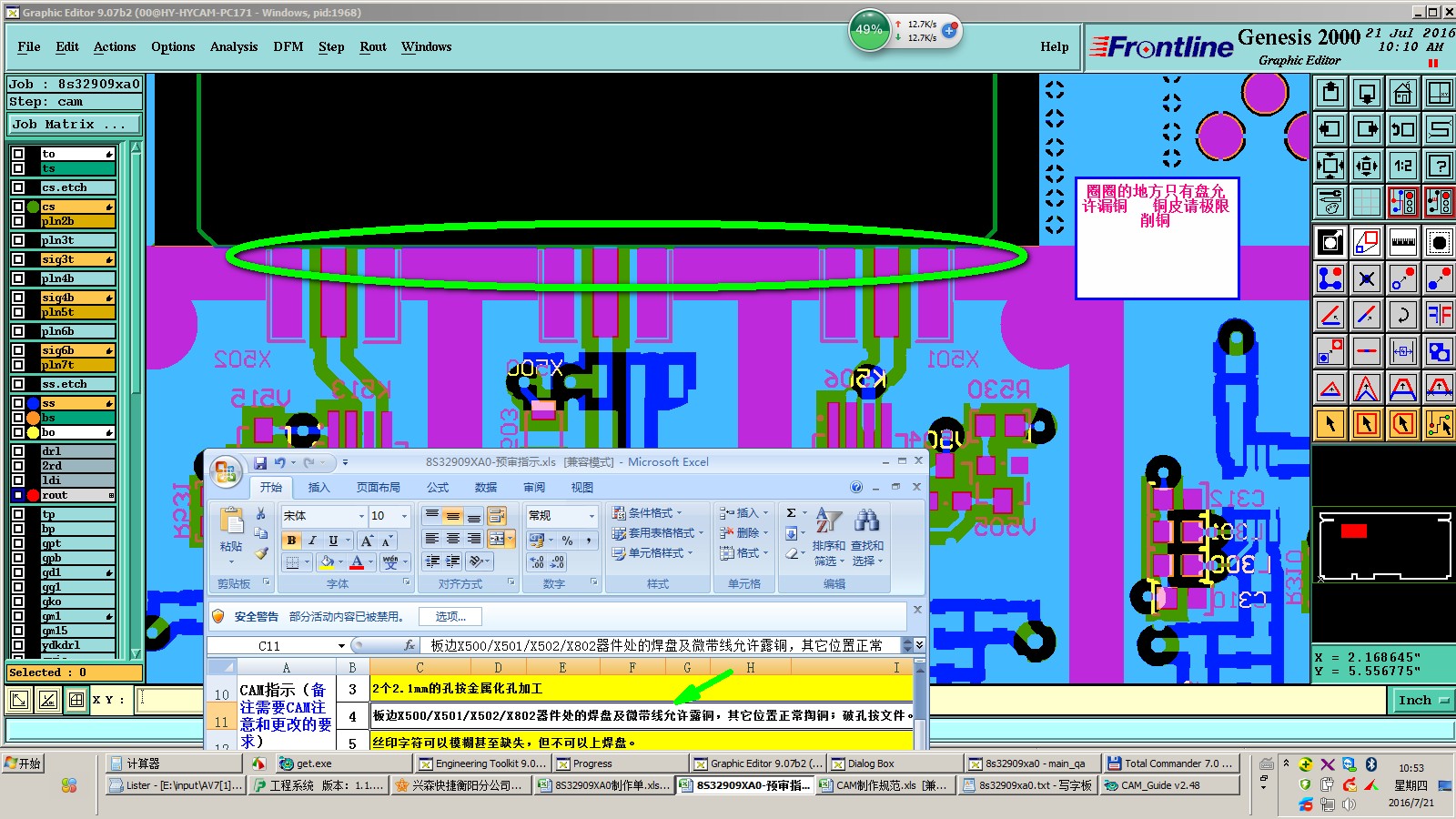
Task: Click the Windows 开始 start button
Action: (24, 763)
